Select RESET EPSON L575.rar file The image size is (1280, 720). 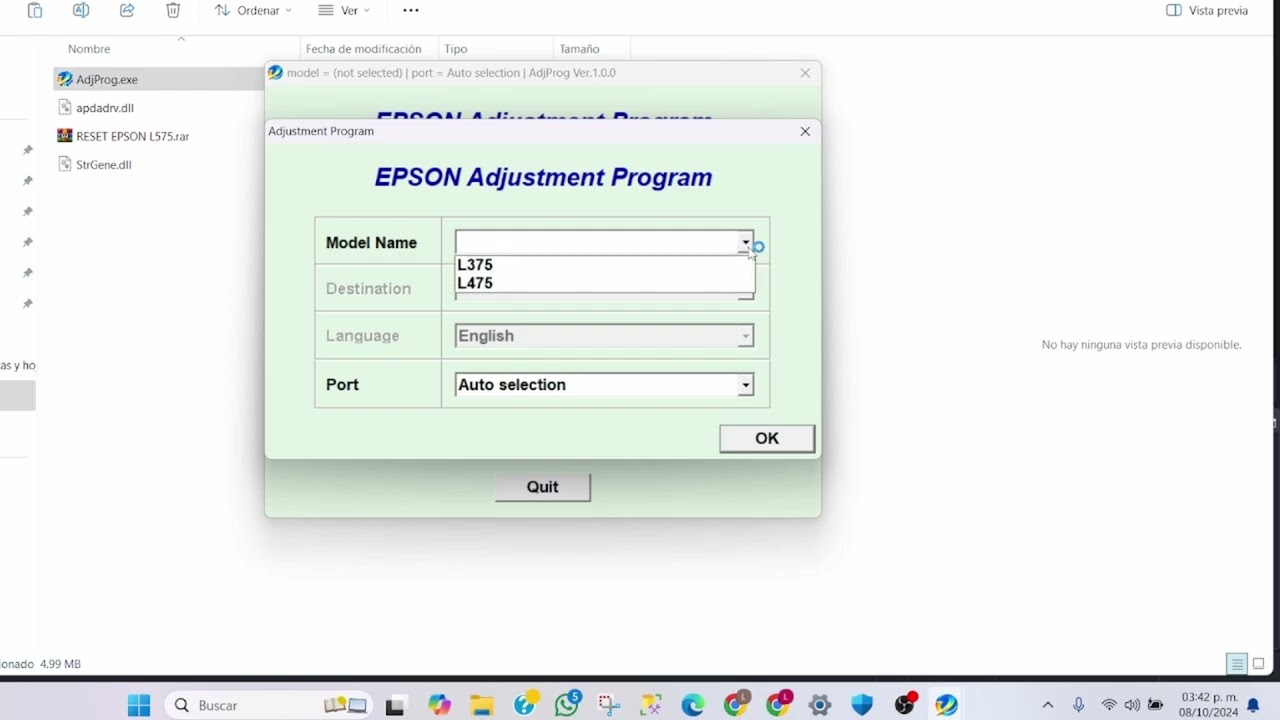point(133,136)
